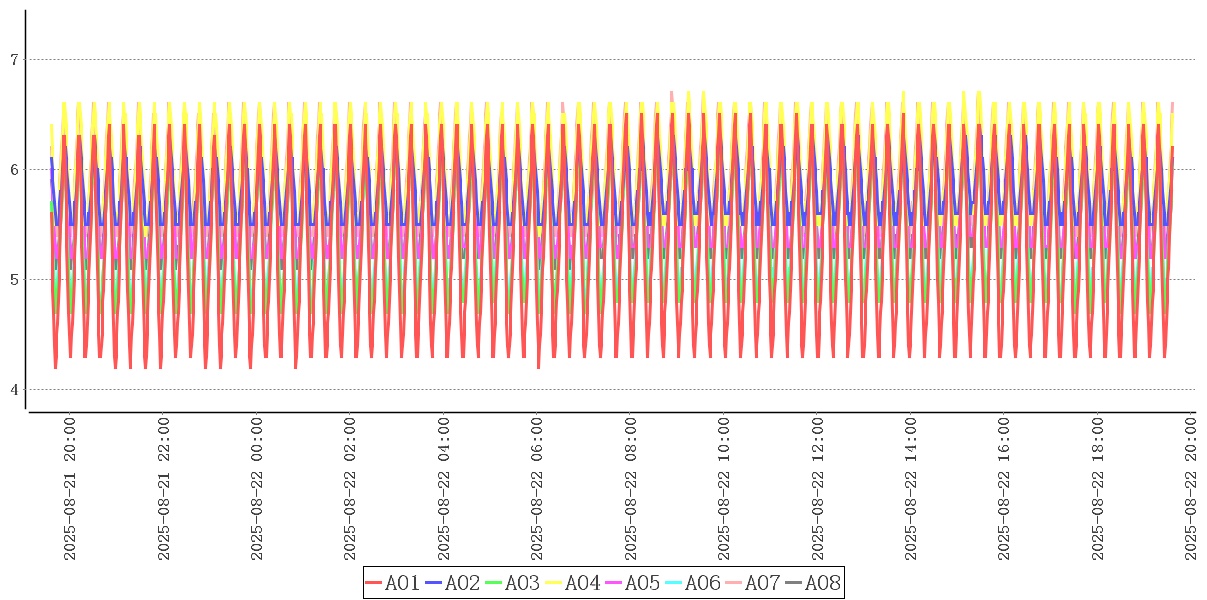Pick the 2025-08-22 04:00 time label
The width and height of the screenshot is (1207, 600).
pyautogui.click(x=444, y=489)
